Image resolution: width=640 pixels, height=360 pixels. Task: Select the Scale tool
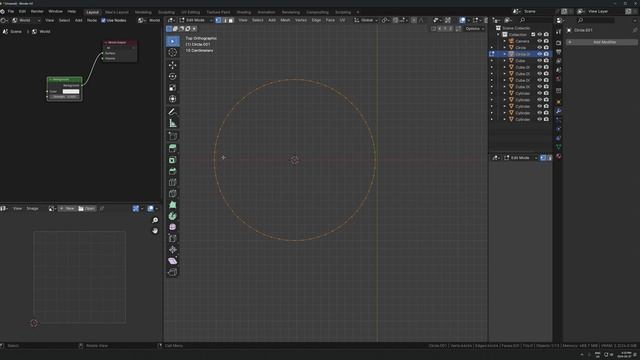173,88
